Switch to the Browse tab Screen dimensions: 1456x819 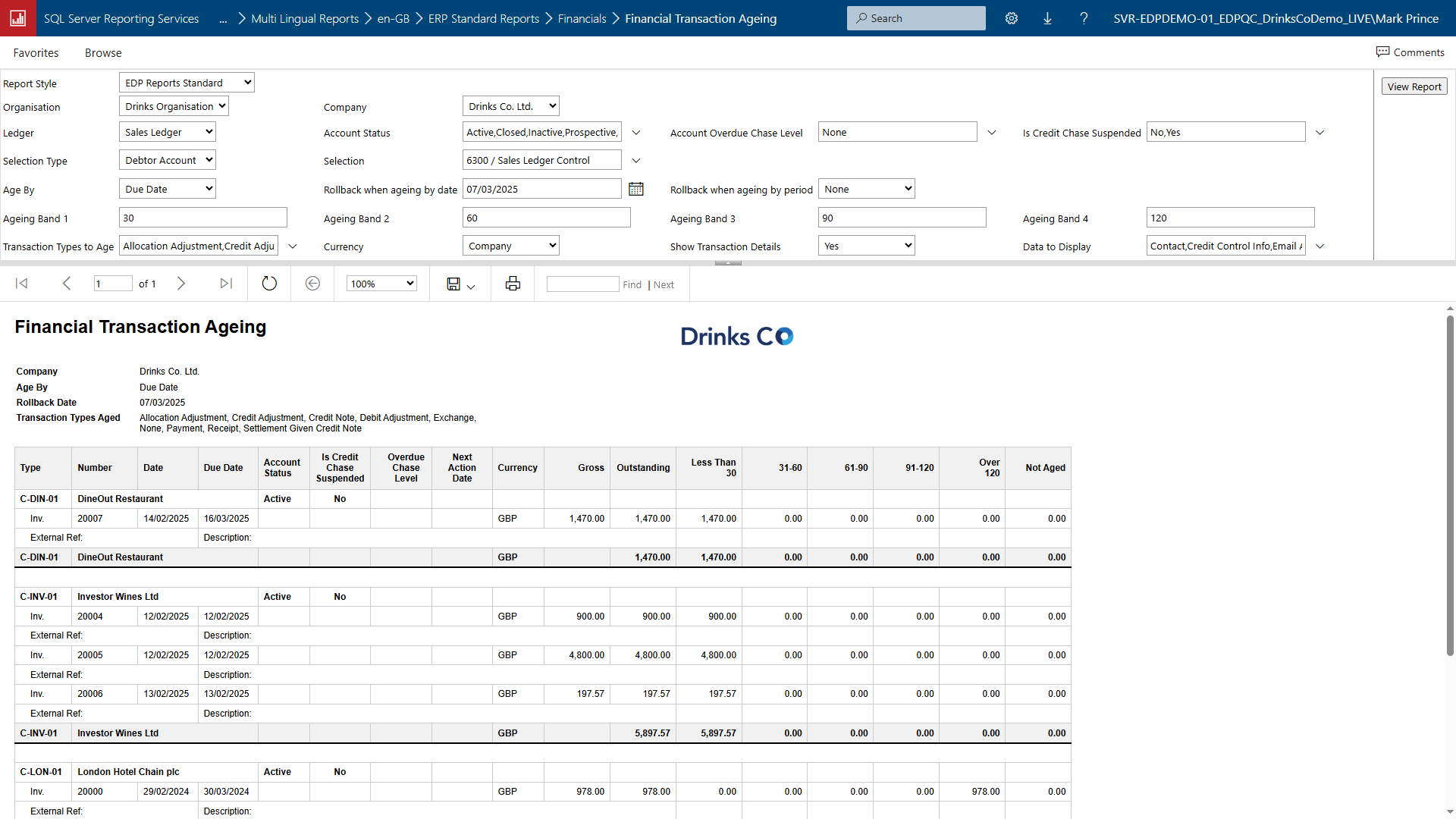click(x=103, y=52)
